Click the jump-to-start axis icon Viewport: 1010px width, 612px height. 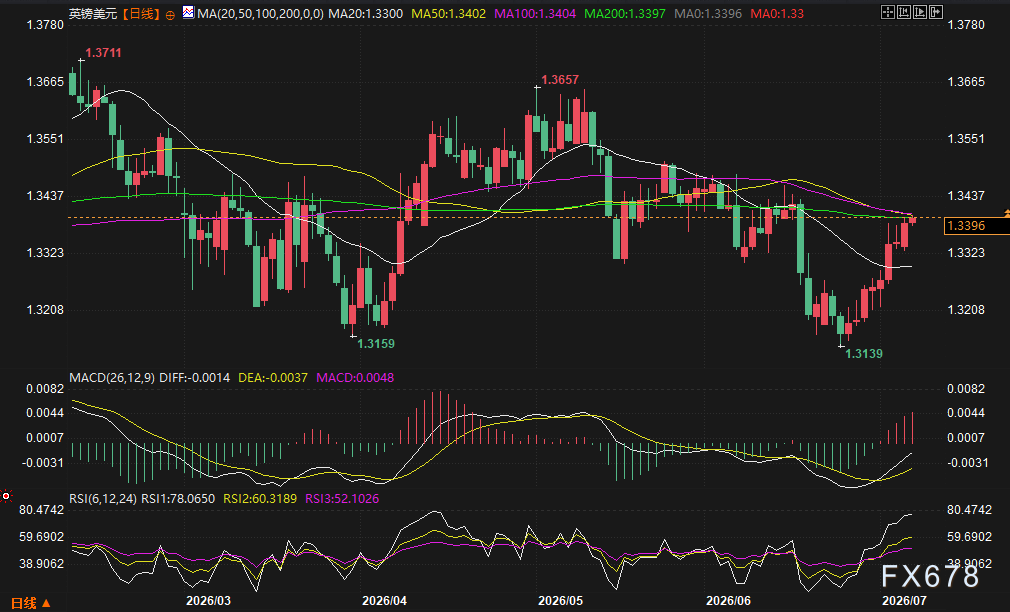pos(904,12)
